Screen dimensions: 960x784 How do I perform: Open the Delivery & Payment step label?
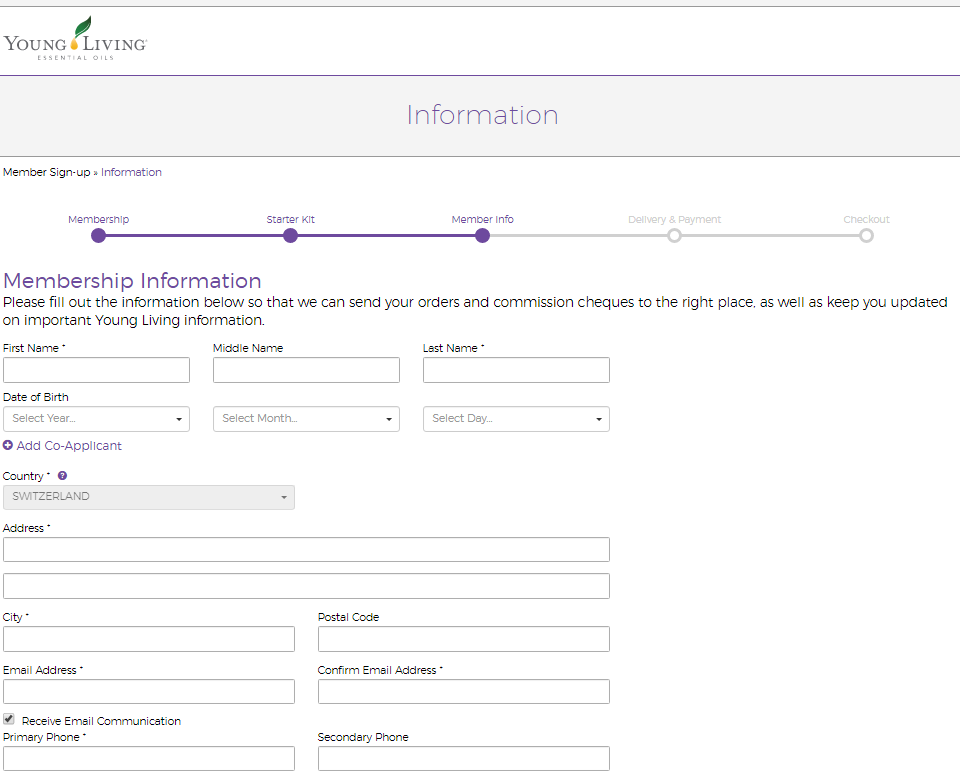tap(675, 219)
